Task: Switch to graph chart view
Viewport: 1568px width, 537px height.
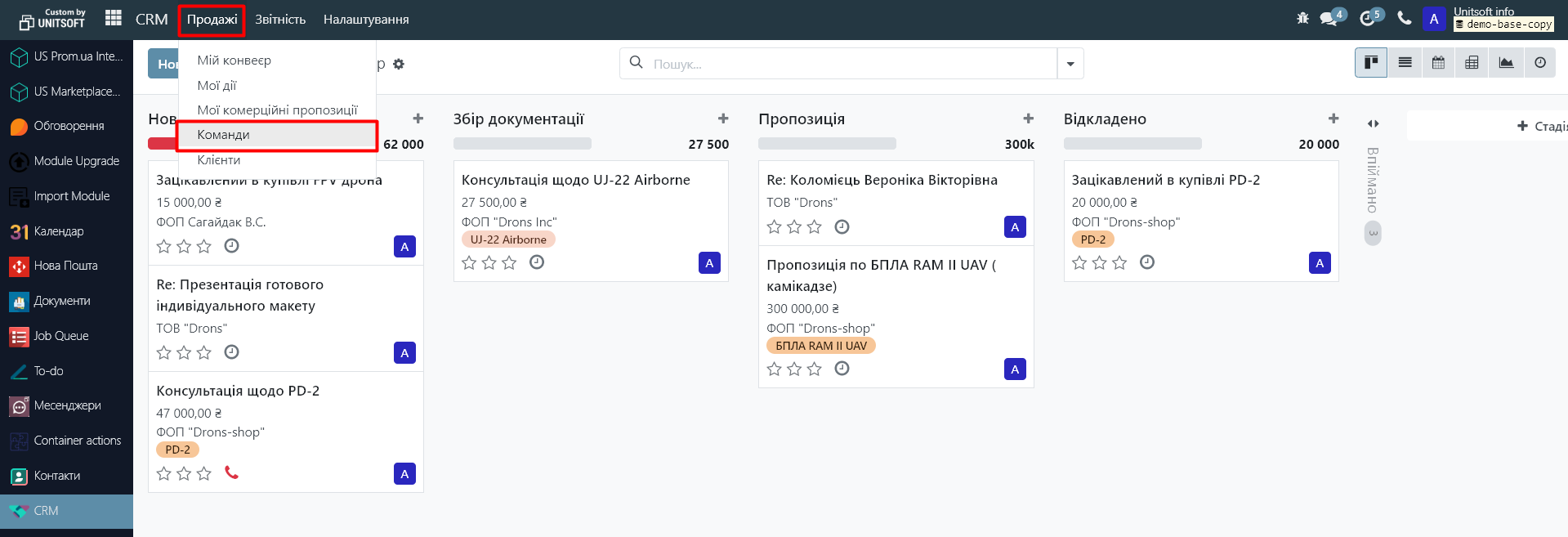Action: (1506, 63)
